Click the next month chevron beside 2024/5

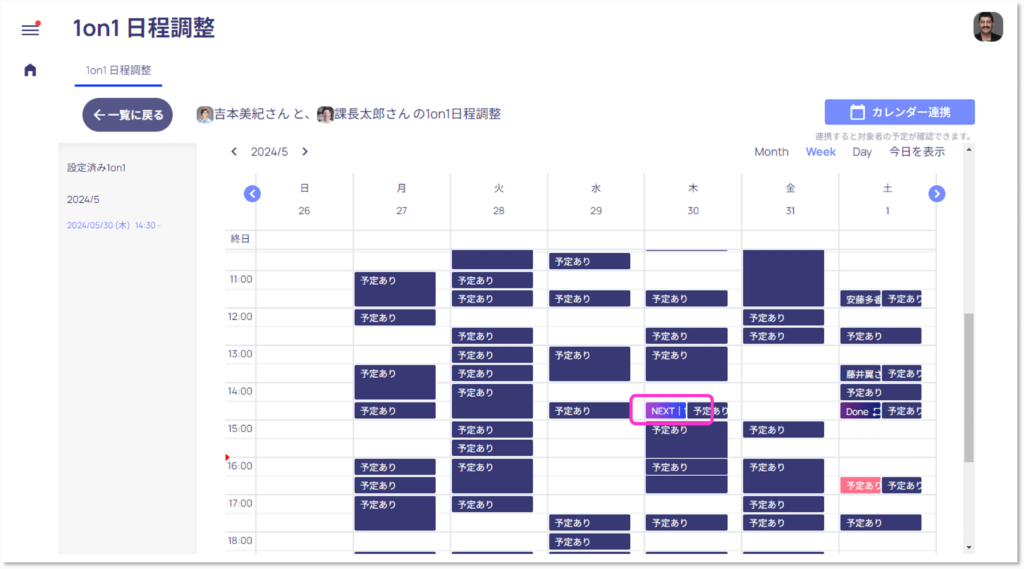(x=305, y=152)
